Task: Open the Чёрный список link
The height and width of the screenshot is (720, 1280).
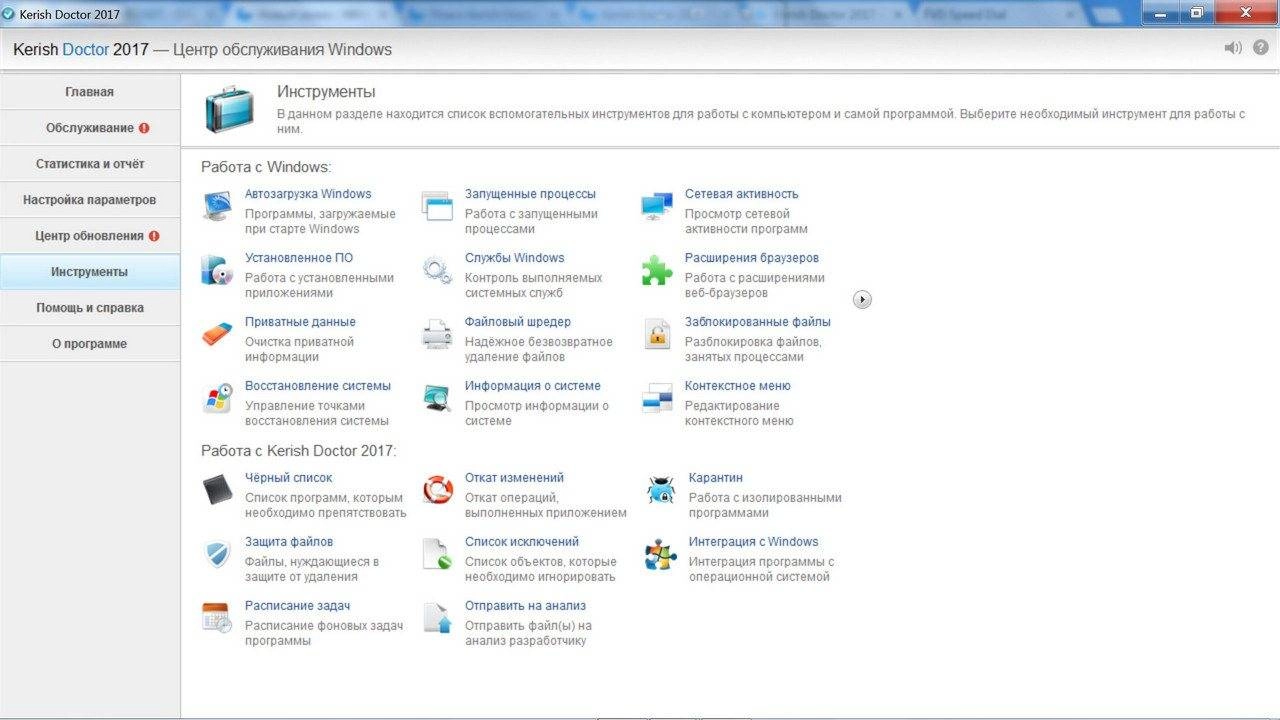Action: [289, 478]
